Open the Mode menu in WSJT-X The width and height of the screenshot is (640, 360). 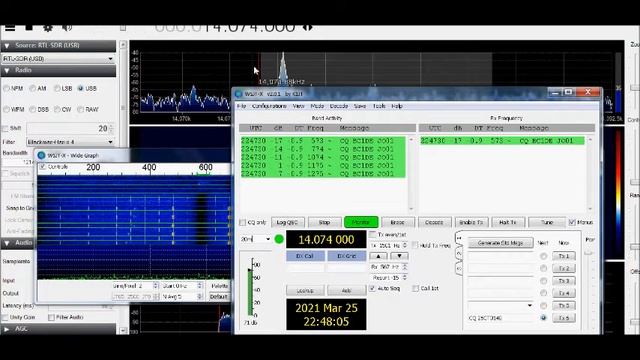click(317, 106)
